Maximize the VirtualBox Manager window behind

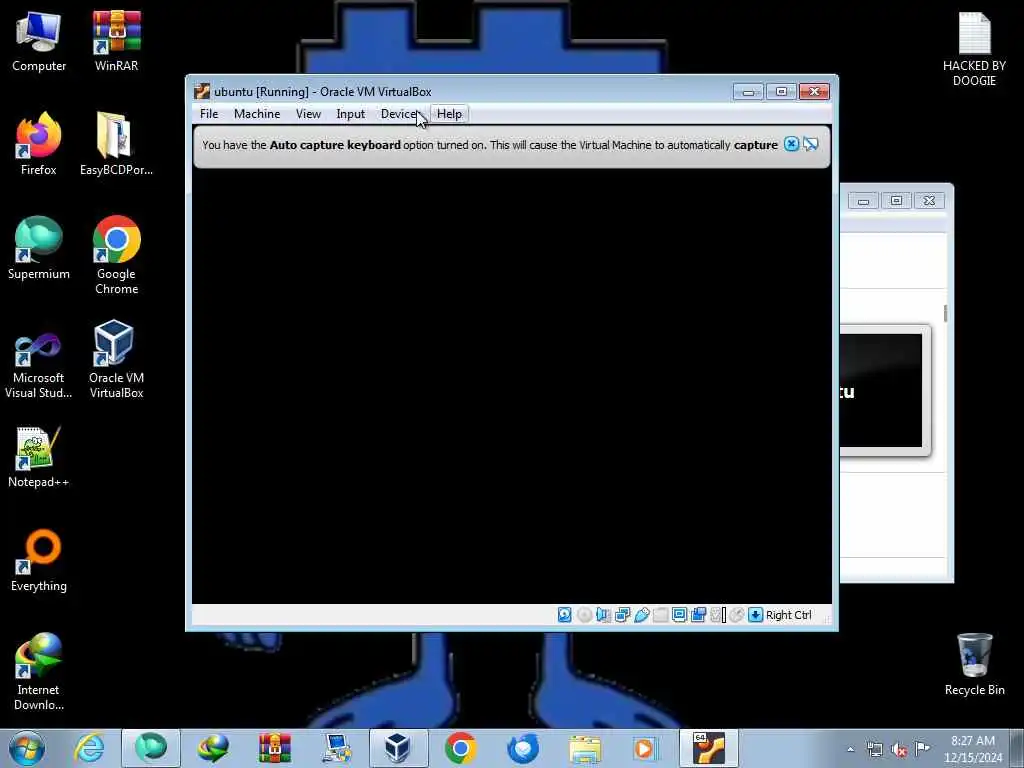coord(896,200)
